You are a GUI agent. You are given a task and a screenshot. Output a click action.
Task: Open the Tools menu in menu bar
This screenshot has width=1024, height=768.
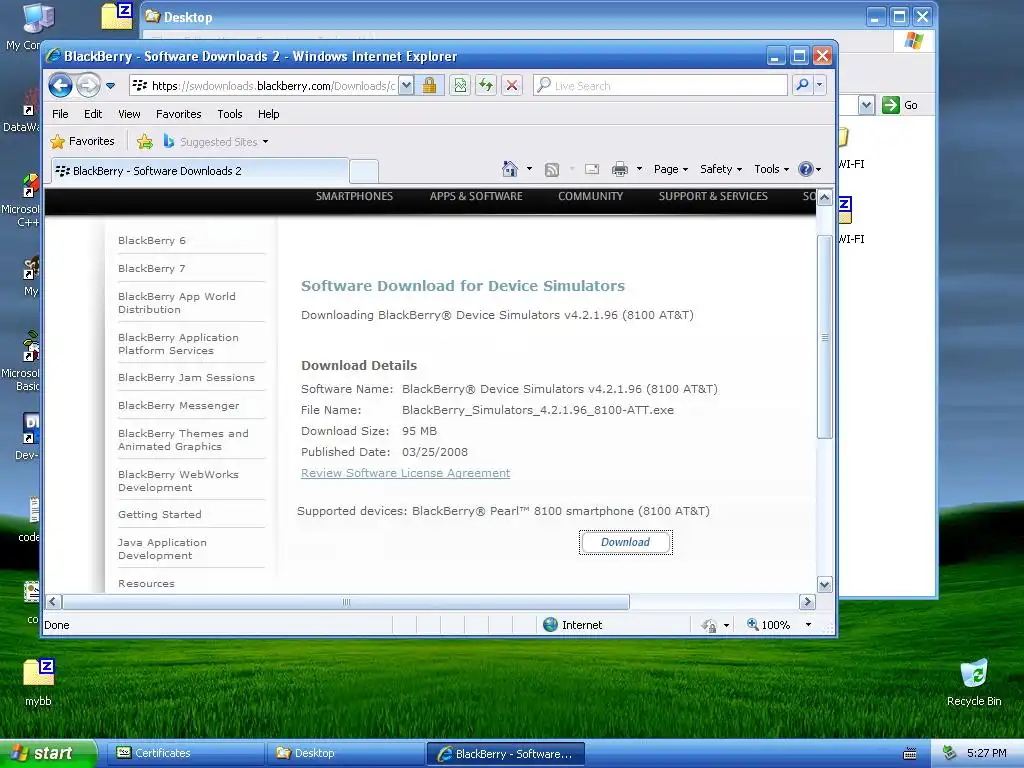(230, 114)
